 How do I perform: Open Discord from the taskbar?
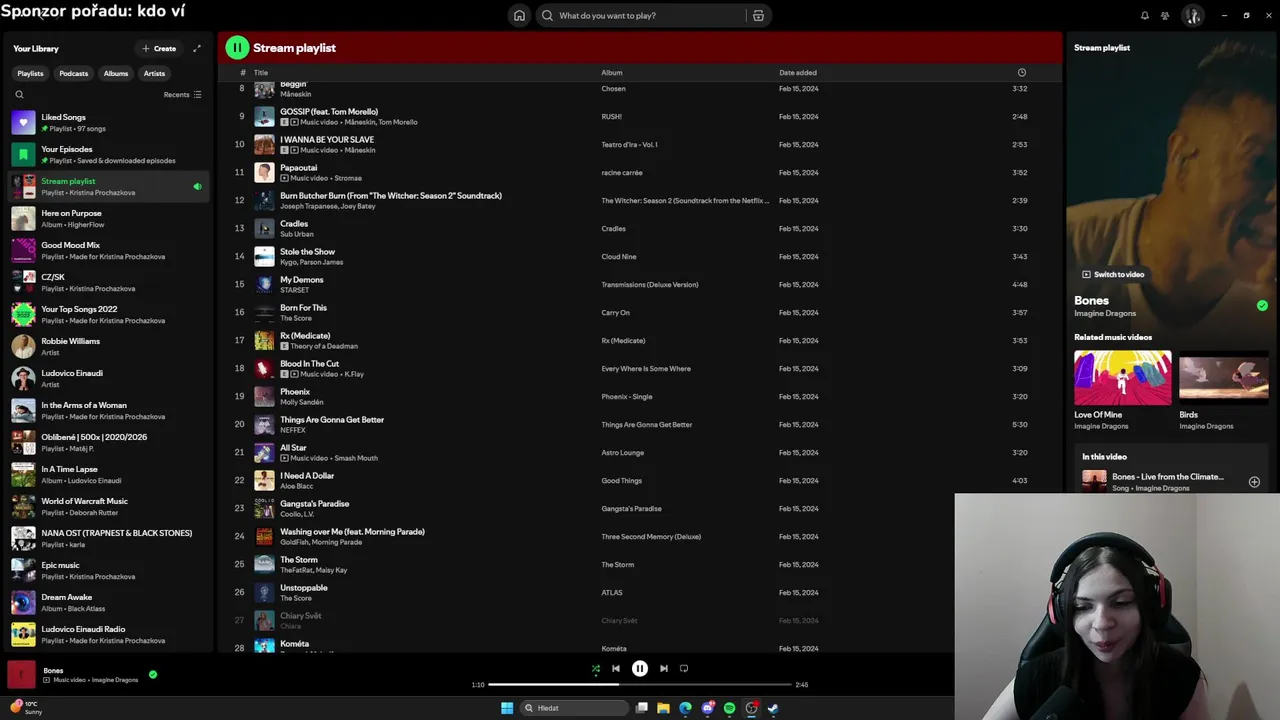pyautogui.click(x=708, y=708)
